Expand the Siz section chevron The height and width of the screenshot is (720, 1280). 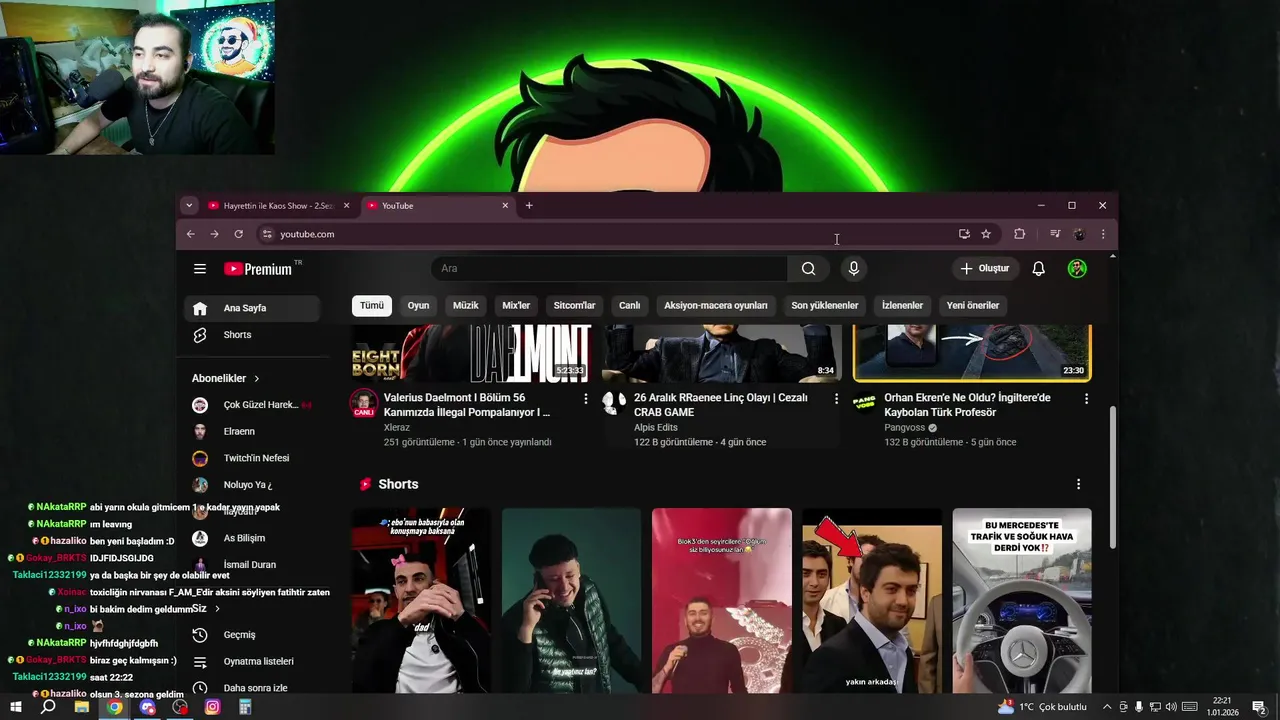217,609
